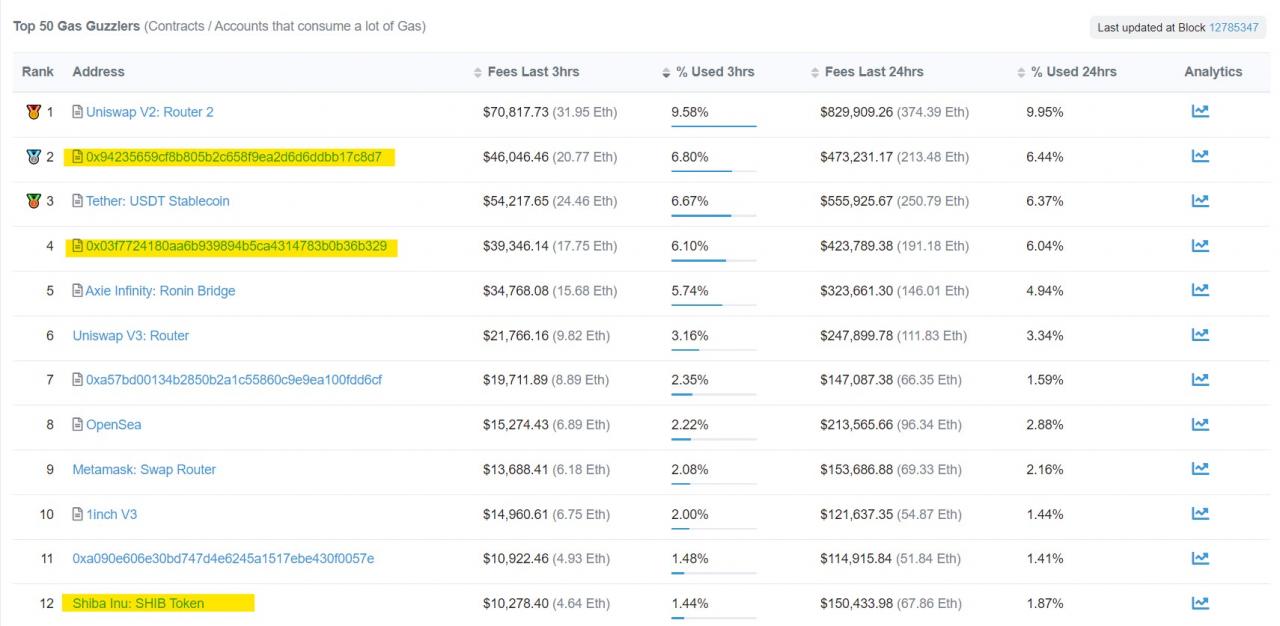Show analytics chart for Shiba Inu: SHIB Token
This screenshot has width=1280, height=626.
1200,603
